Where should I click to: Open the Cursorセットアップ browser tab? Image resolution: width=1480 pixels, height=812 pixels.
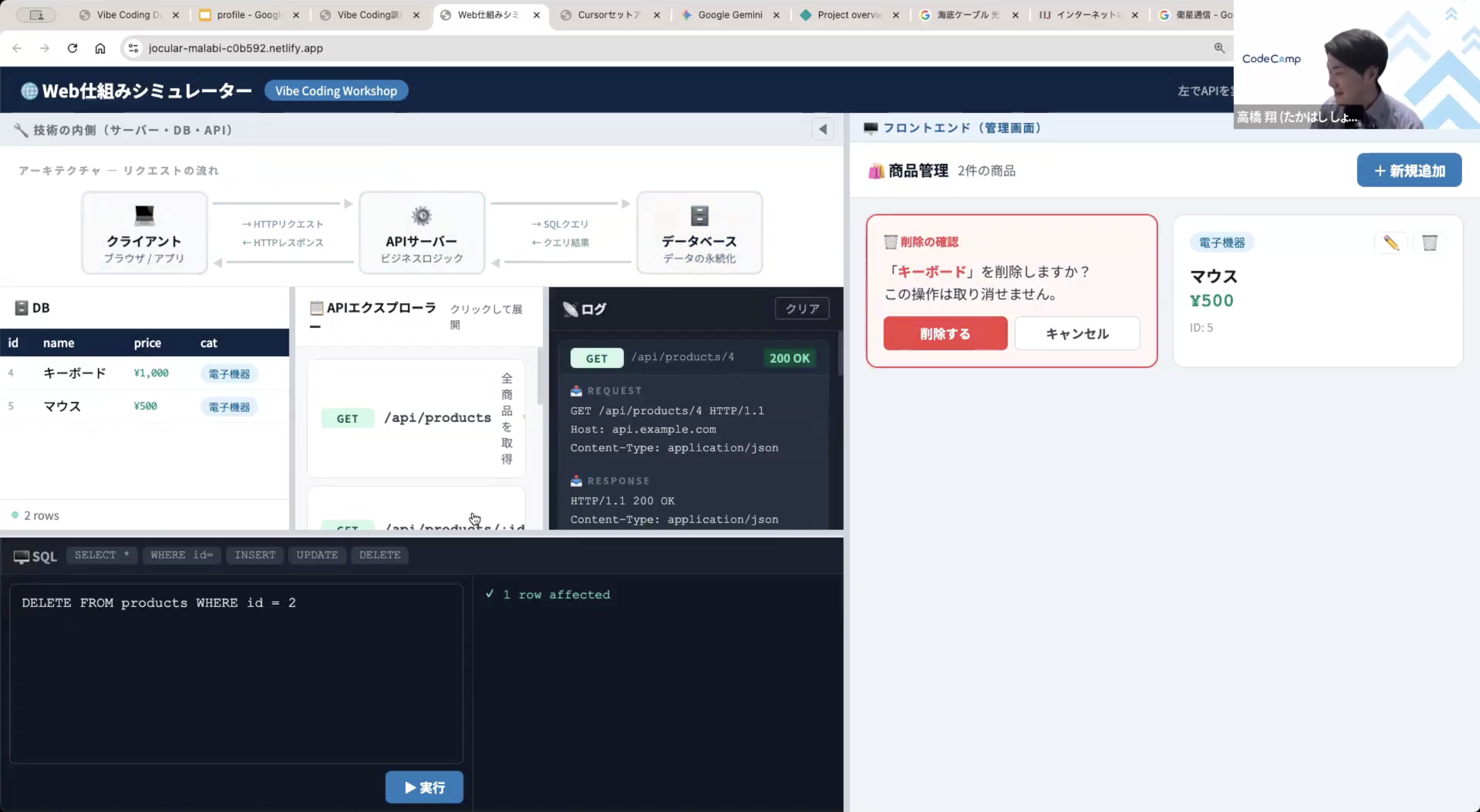(x=609, y=15)
